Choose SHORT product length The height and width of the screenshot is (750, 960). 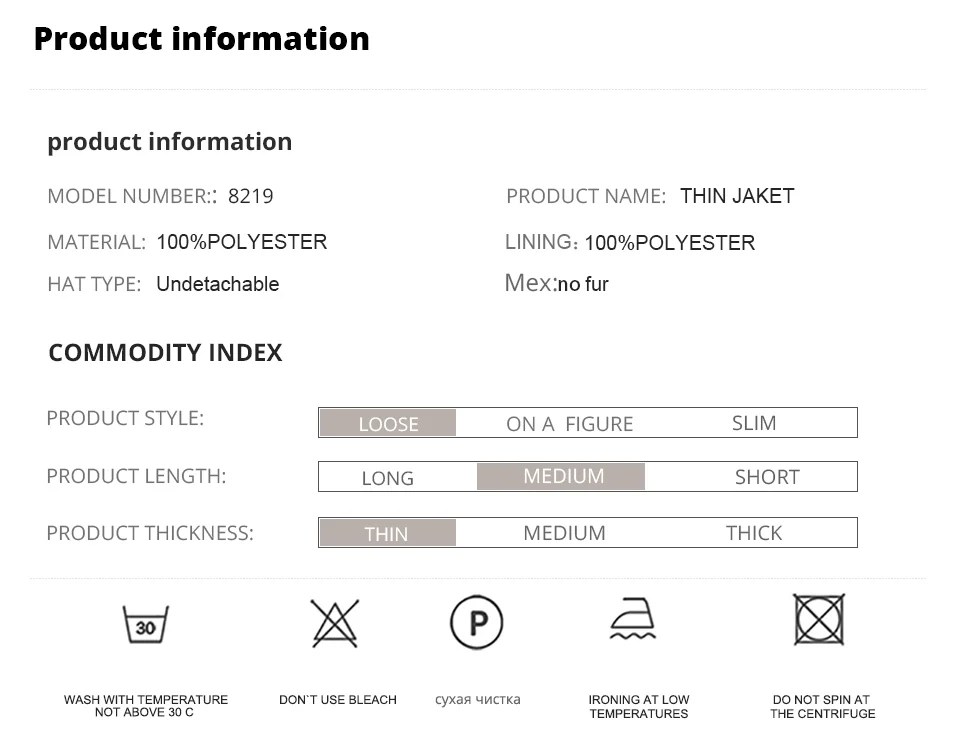[766, 478]
